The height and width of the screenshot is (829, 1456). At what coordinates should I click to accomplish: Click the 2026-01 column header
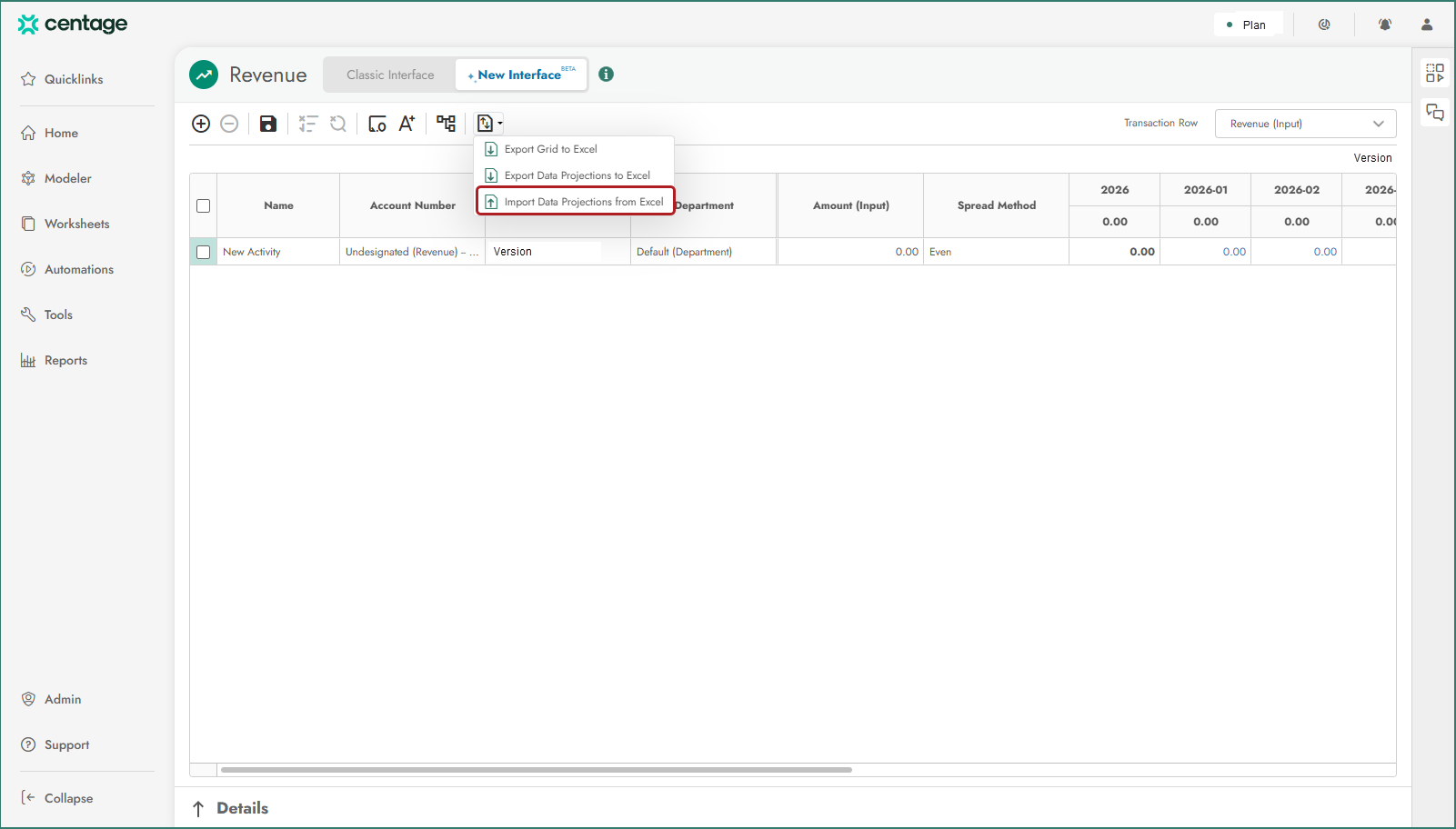coord(1206,190)
